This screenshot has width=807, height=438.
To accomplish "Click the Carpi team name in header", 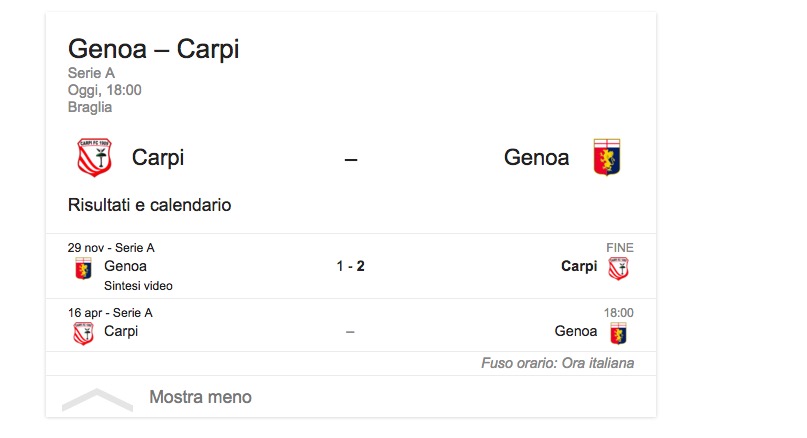I will 158,157.
